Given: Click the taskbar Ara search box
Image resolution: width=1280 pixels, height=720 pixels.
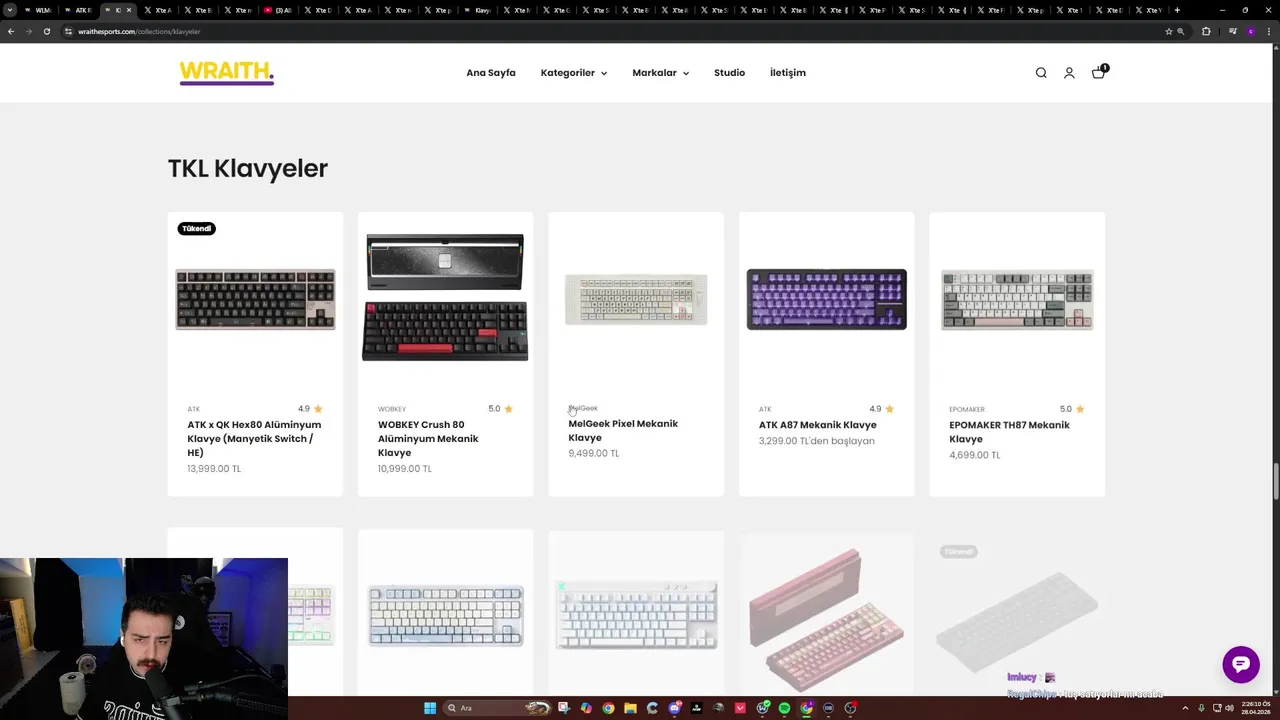Looking at the screenshot, I should (x=497, y=708).
